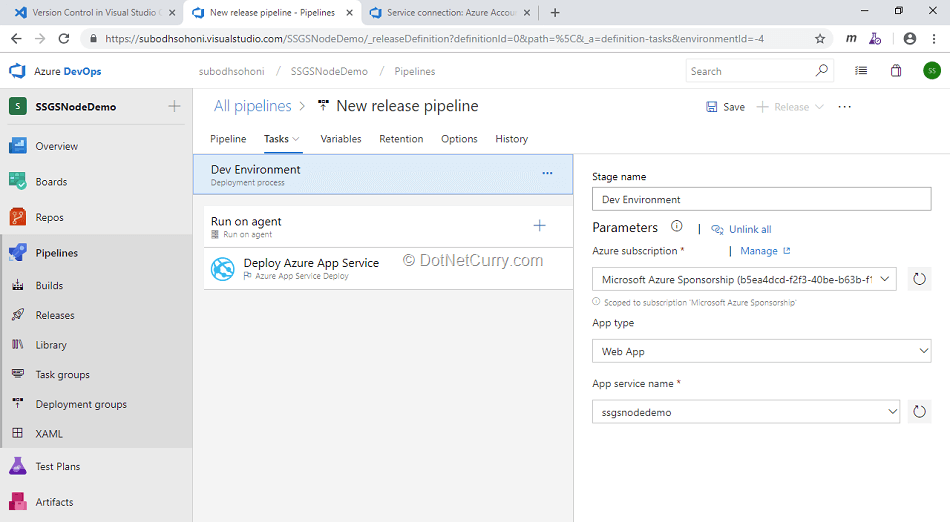Screen dimensions: 950x522
Task: Expand the Tasks tab chevron
Action: (x=296, y=139)
